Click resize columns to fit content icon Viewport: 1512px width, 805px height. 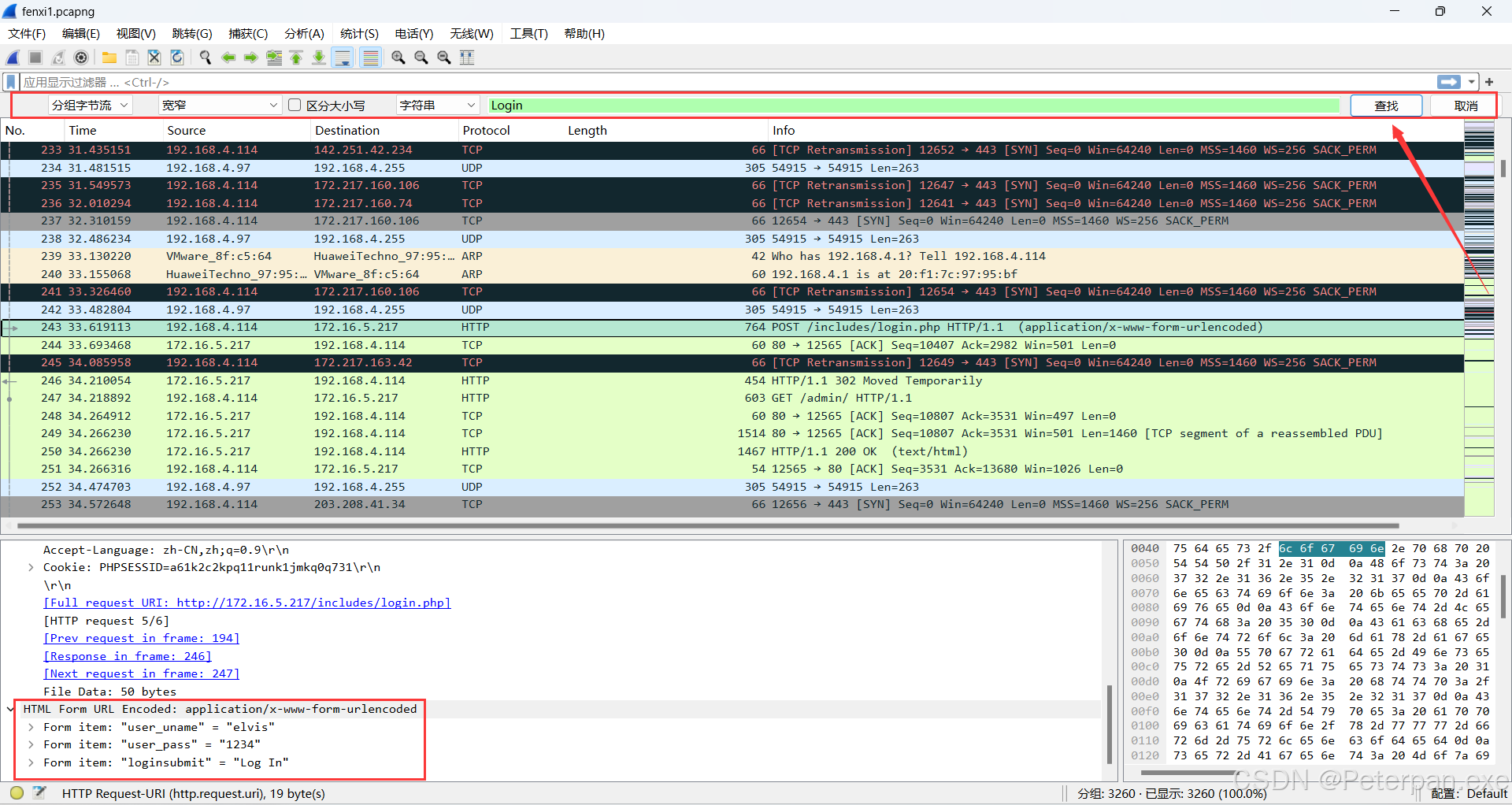[x=467, y=57]
